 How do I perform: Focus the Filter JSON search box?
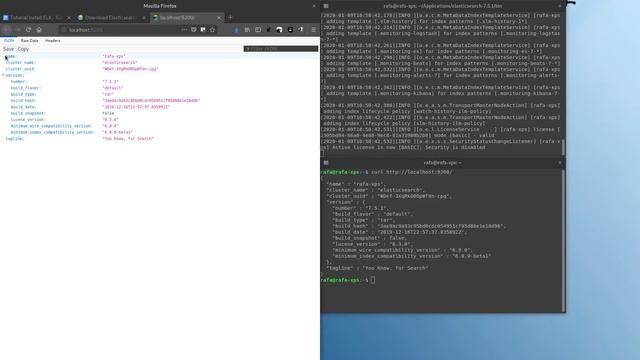281,49
